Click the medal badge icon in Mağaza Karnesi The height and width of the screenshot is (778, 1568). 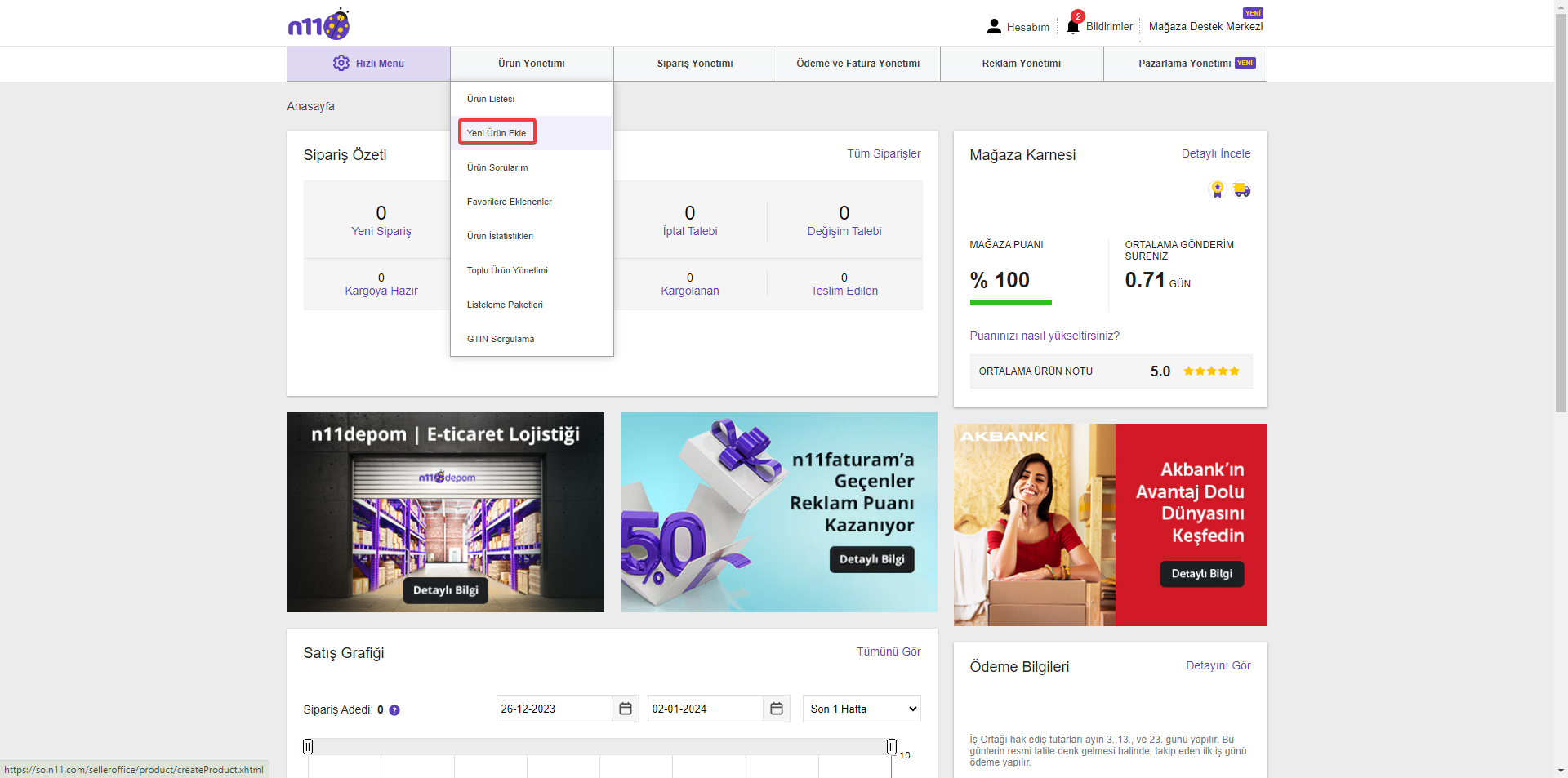click(1218, 189)
